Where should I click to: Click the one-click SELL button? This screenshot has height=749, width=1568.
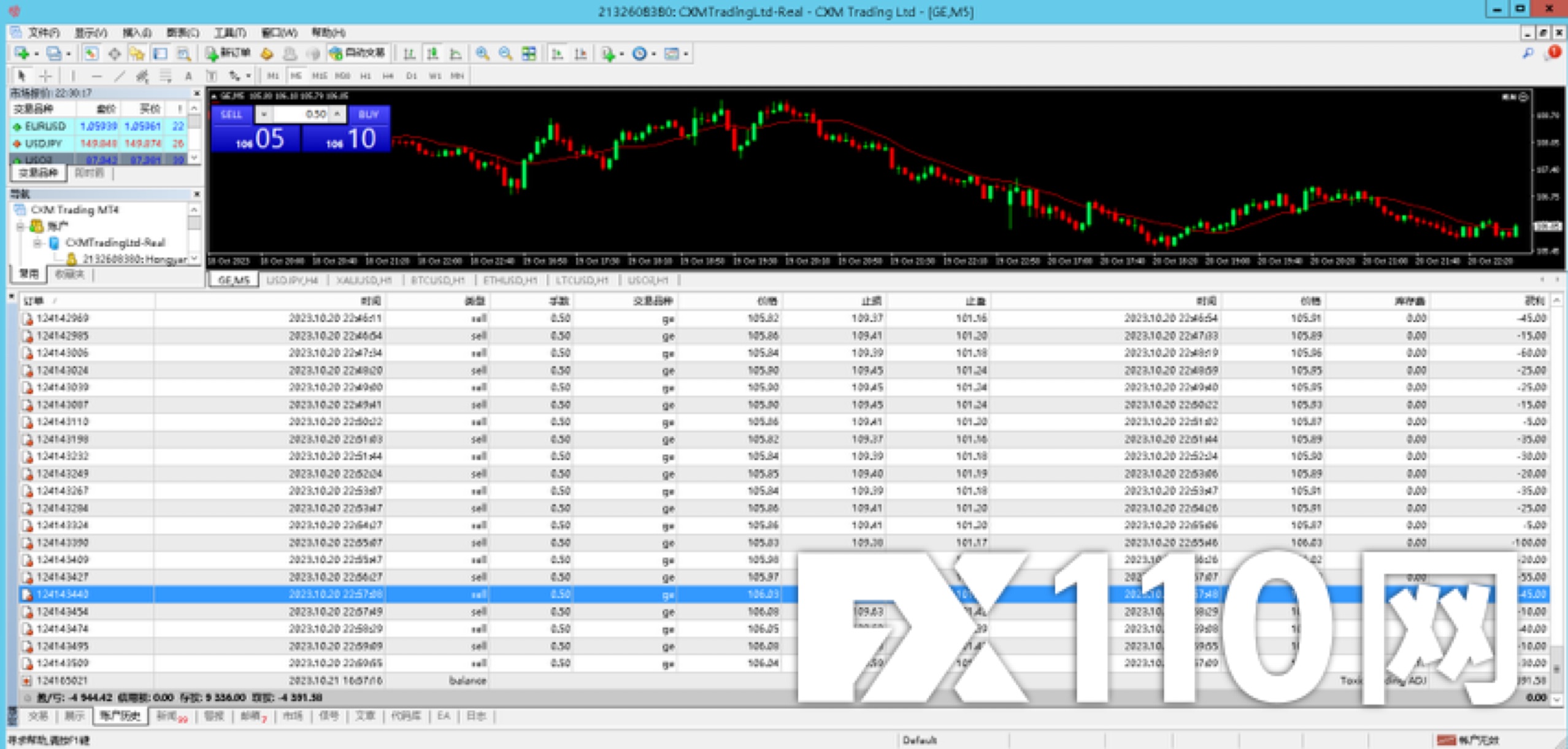click(x=231, y=114)
